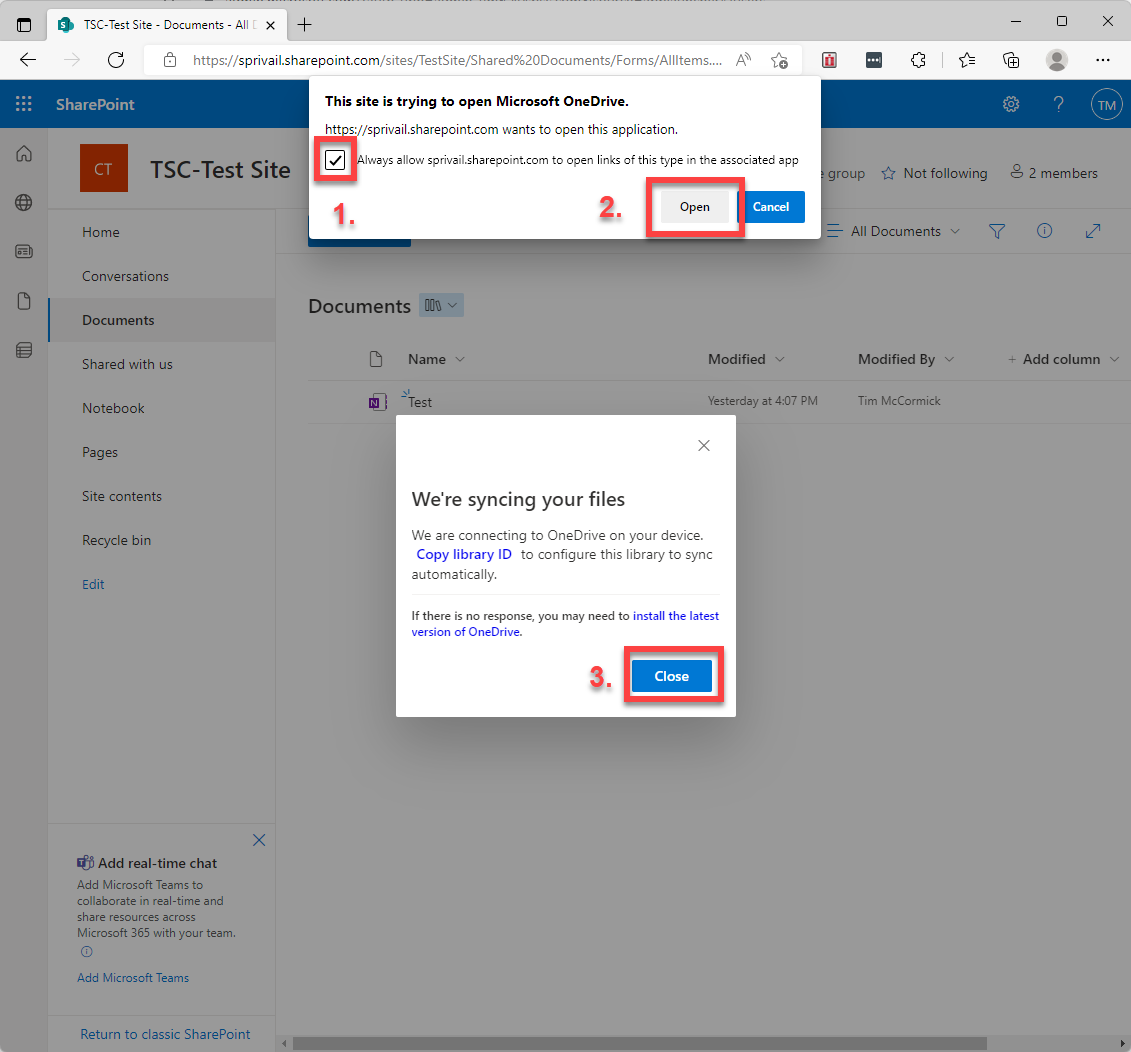This screenshot has width=1131, height=1052.
Task: Open browser Settings and more menu
Action: (x=1103, y=60)
